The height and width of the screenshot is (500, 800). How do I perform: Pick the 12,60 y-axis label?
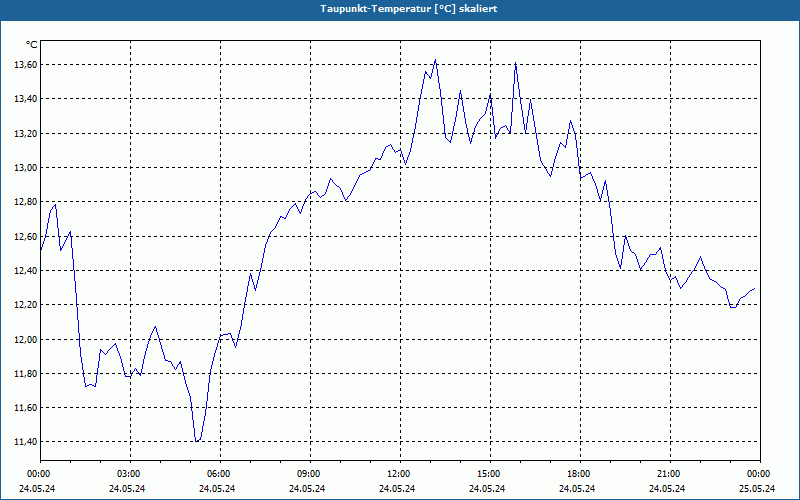coord(25,236)
